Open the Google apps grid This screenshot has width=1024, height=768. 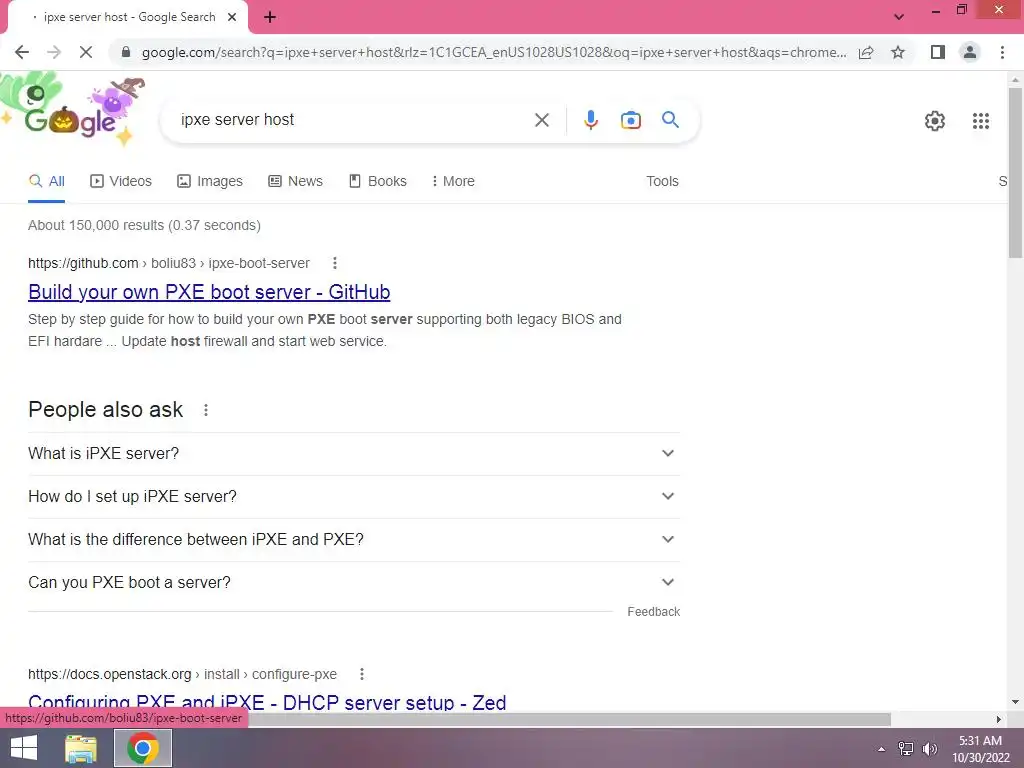click(981, 121)
